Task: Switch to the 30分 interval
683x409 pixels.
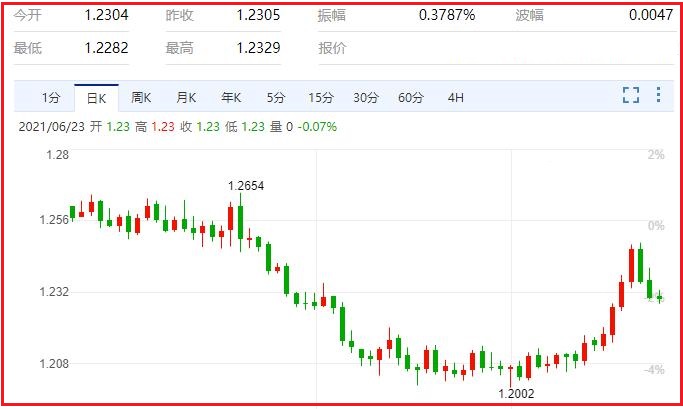Action: 366,98
